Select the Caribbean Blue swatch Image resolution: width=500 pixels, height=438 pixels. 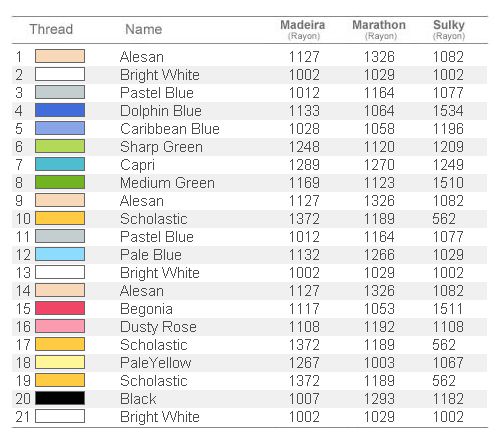60,128
